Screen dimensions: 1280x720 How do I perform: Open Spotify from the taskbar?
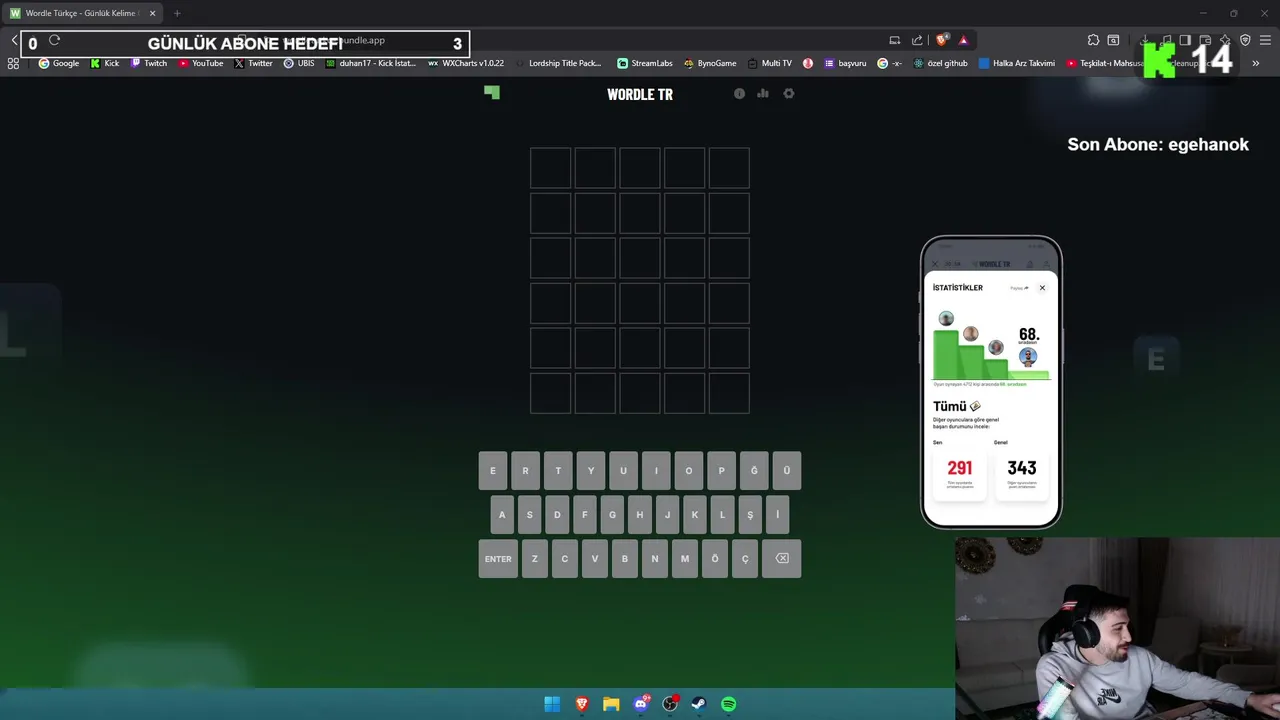tap(729, 704)
